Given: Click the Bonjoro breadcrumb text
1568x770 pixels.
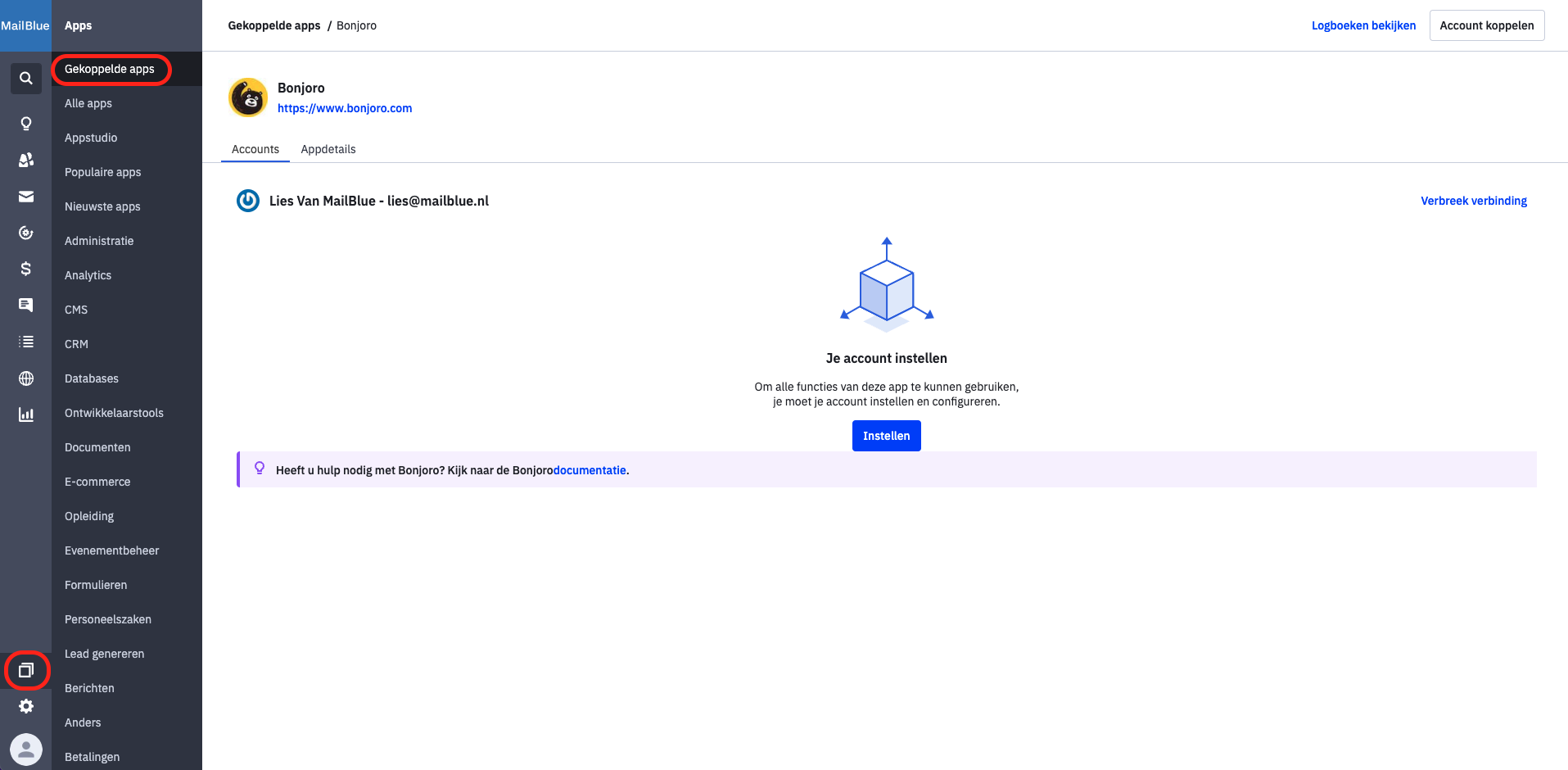Looking at the screenshot, I should (357, 25).
